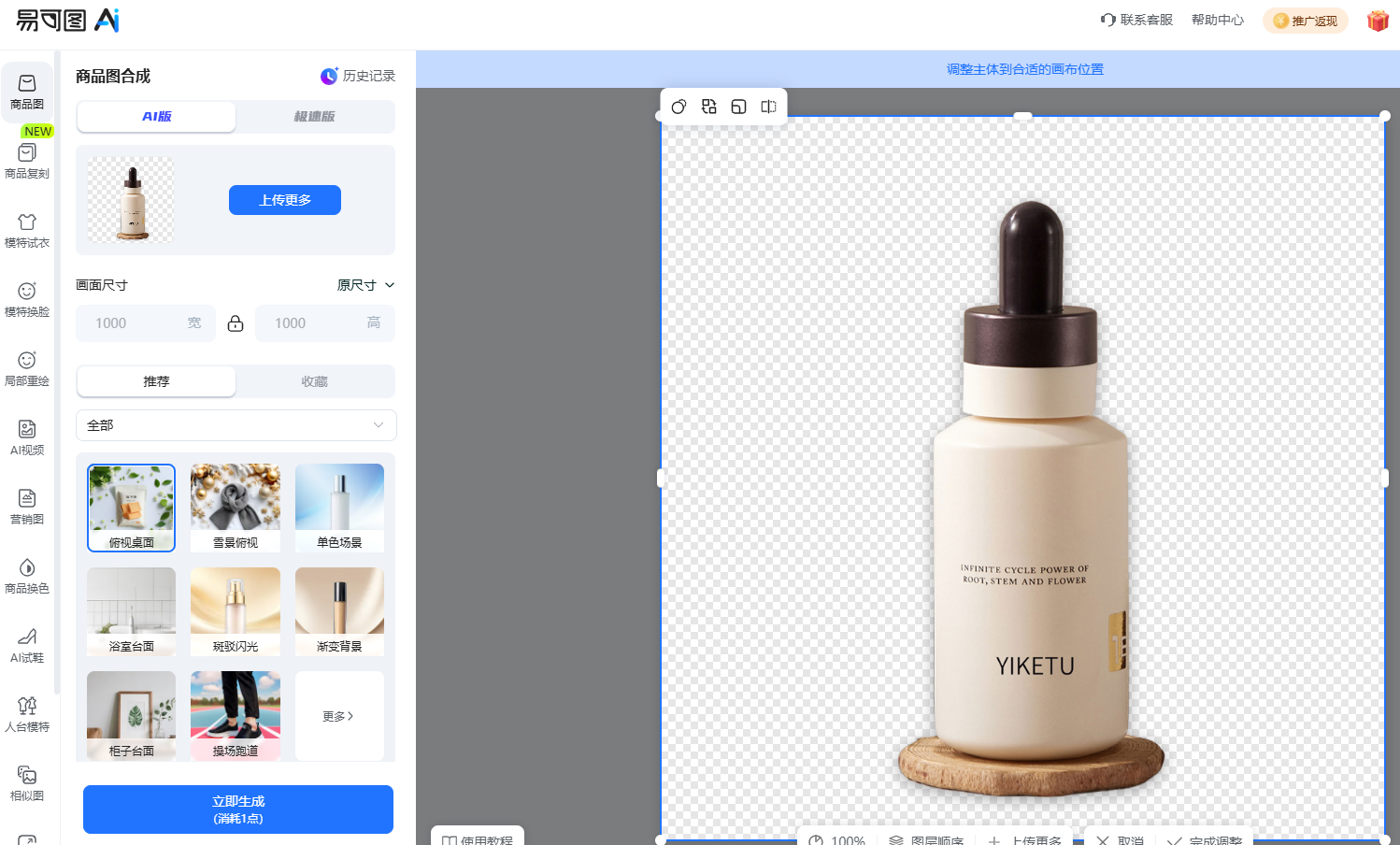Viewport: 1400px width, 845px height.
Task: Select the bottle product on canvas
Action: coord(1031,500)
